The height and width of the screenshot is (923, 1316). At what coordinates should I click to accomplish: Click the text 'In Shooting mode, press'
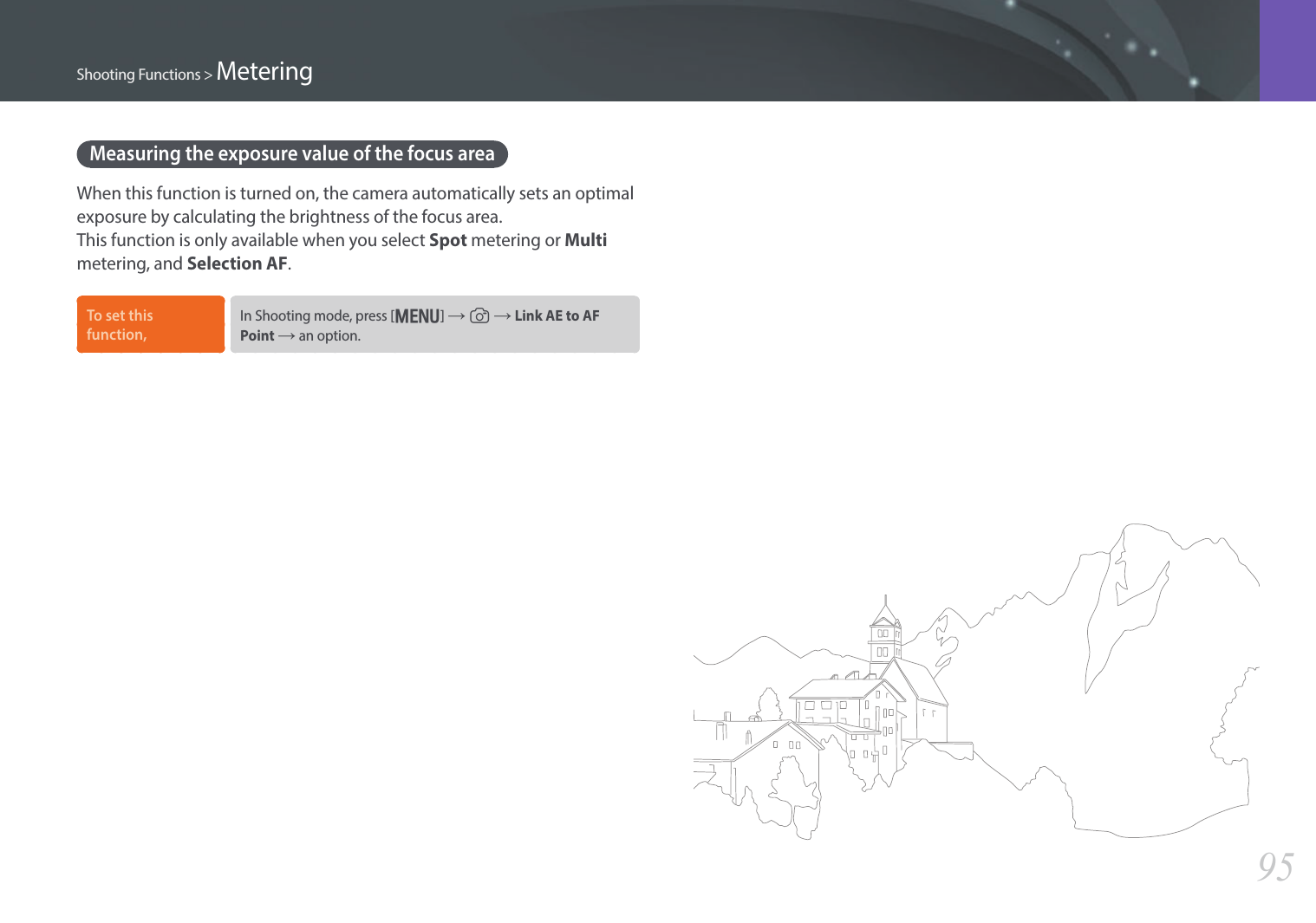(x=314, y=316)
